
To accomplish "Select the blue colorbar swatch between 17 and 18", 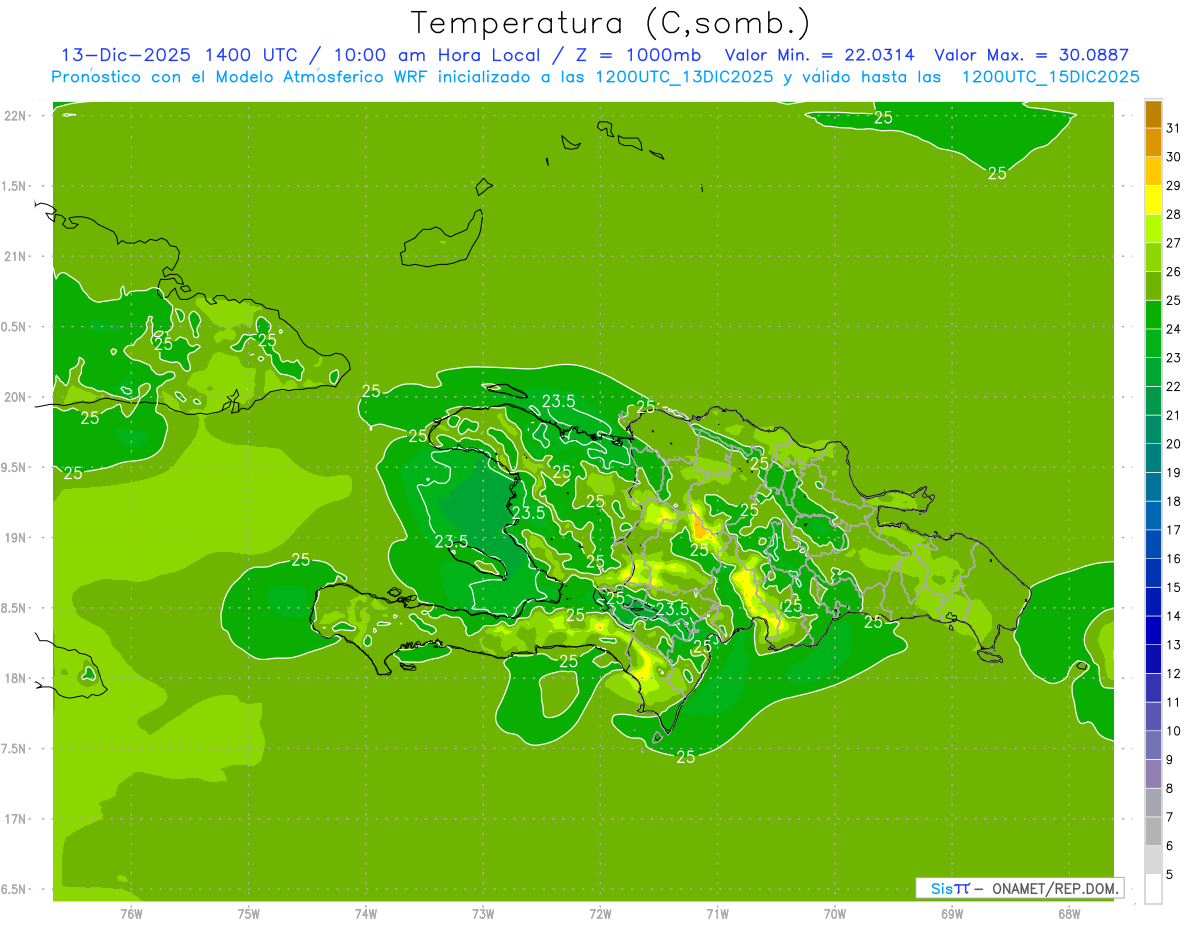I will coord(1153,515).
